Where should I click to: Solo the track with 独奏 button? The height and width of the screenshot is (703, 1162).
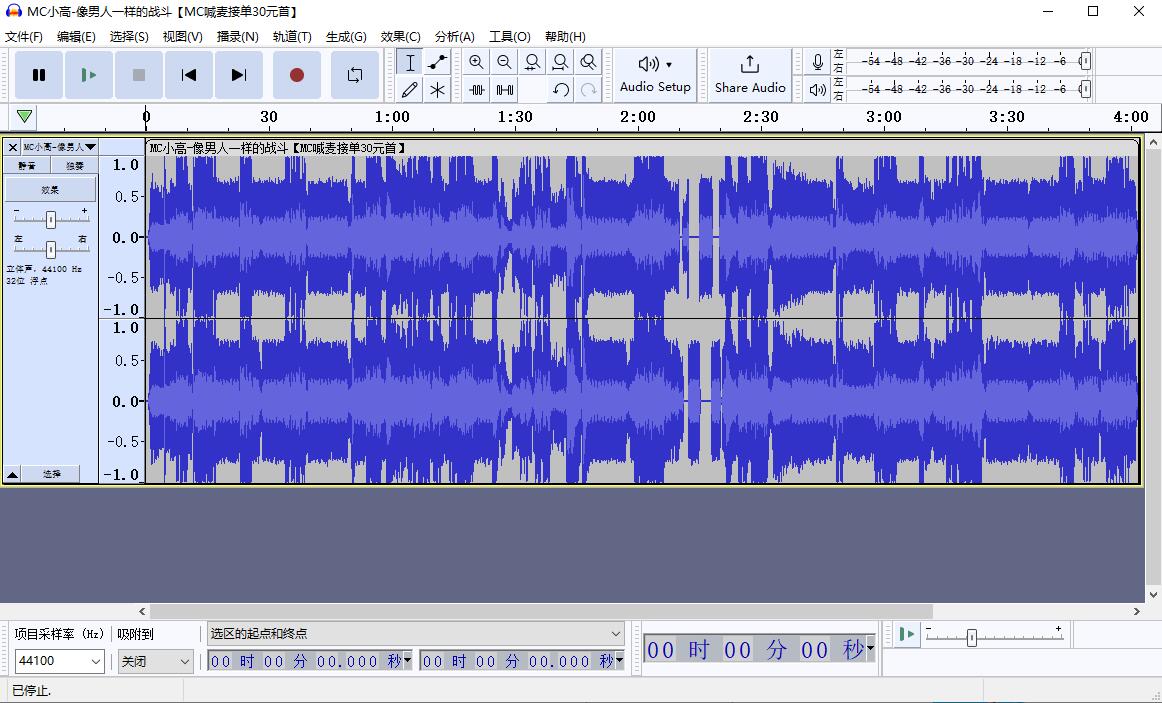coord(75,166)
